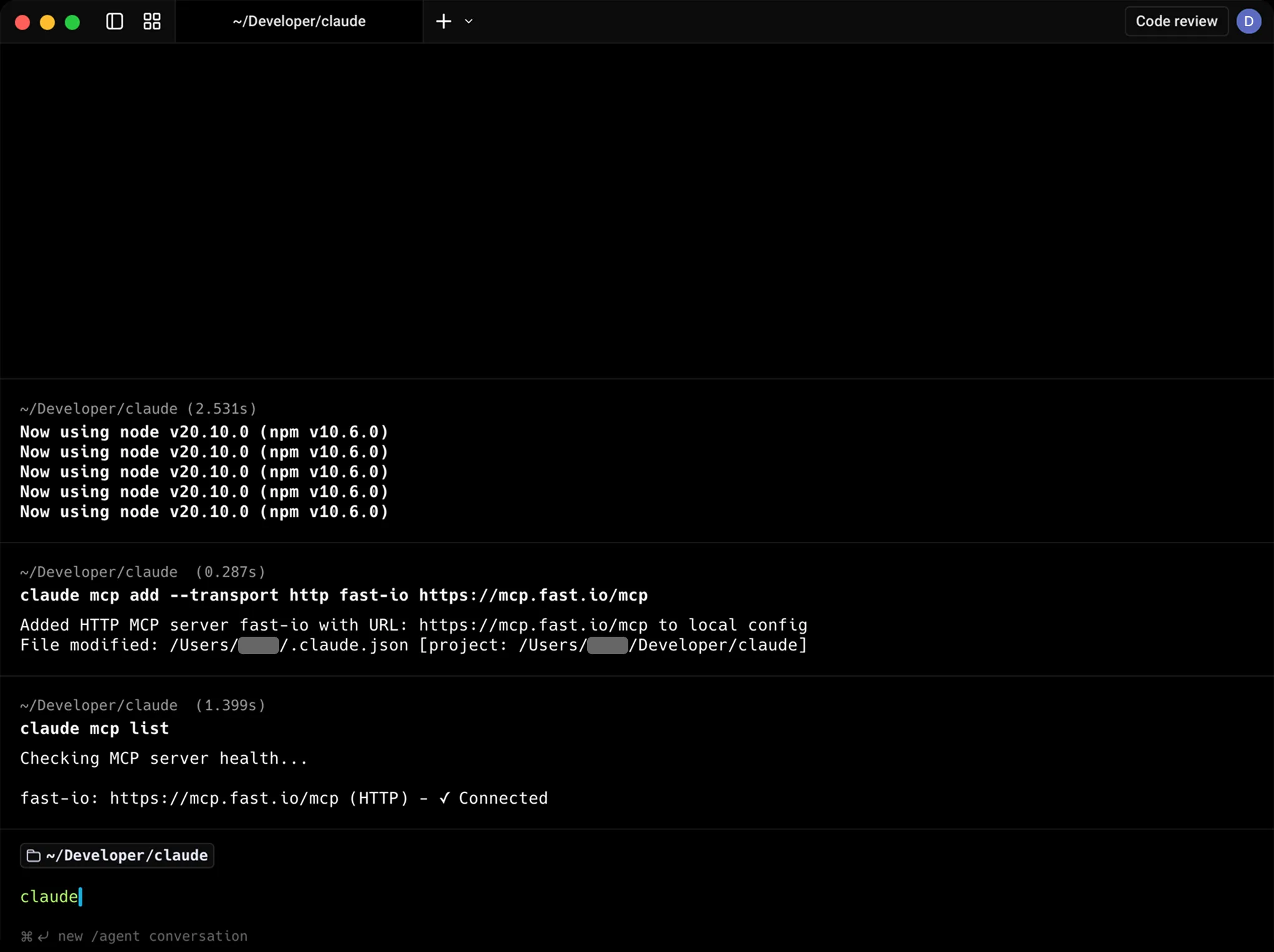Click new /agent conversation hint
The width and height of the screenshot is (1274, 952).
(x=152, y=936)
